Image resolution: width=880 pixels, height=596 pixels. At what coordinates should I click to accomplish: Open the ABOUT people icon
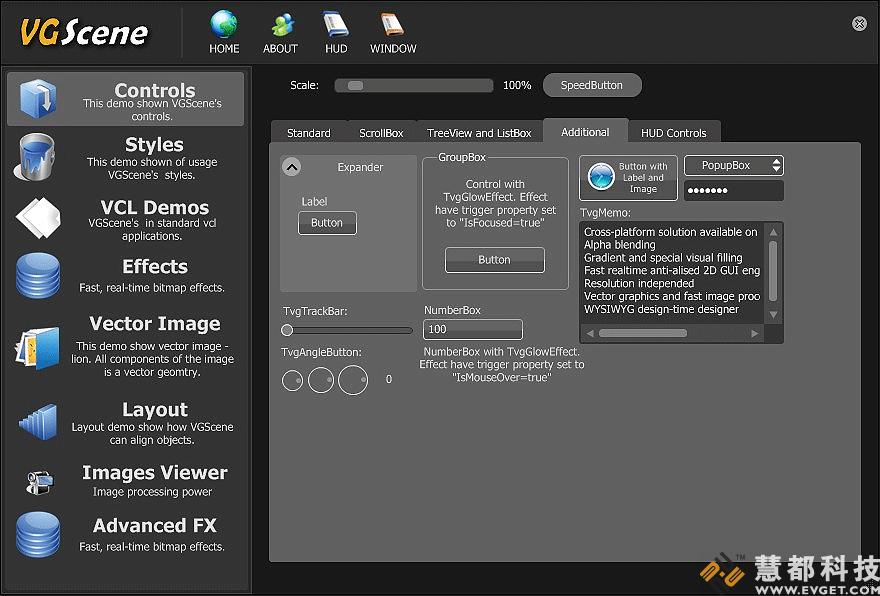pyautogui.click(x=281, y=25)
